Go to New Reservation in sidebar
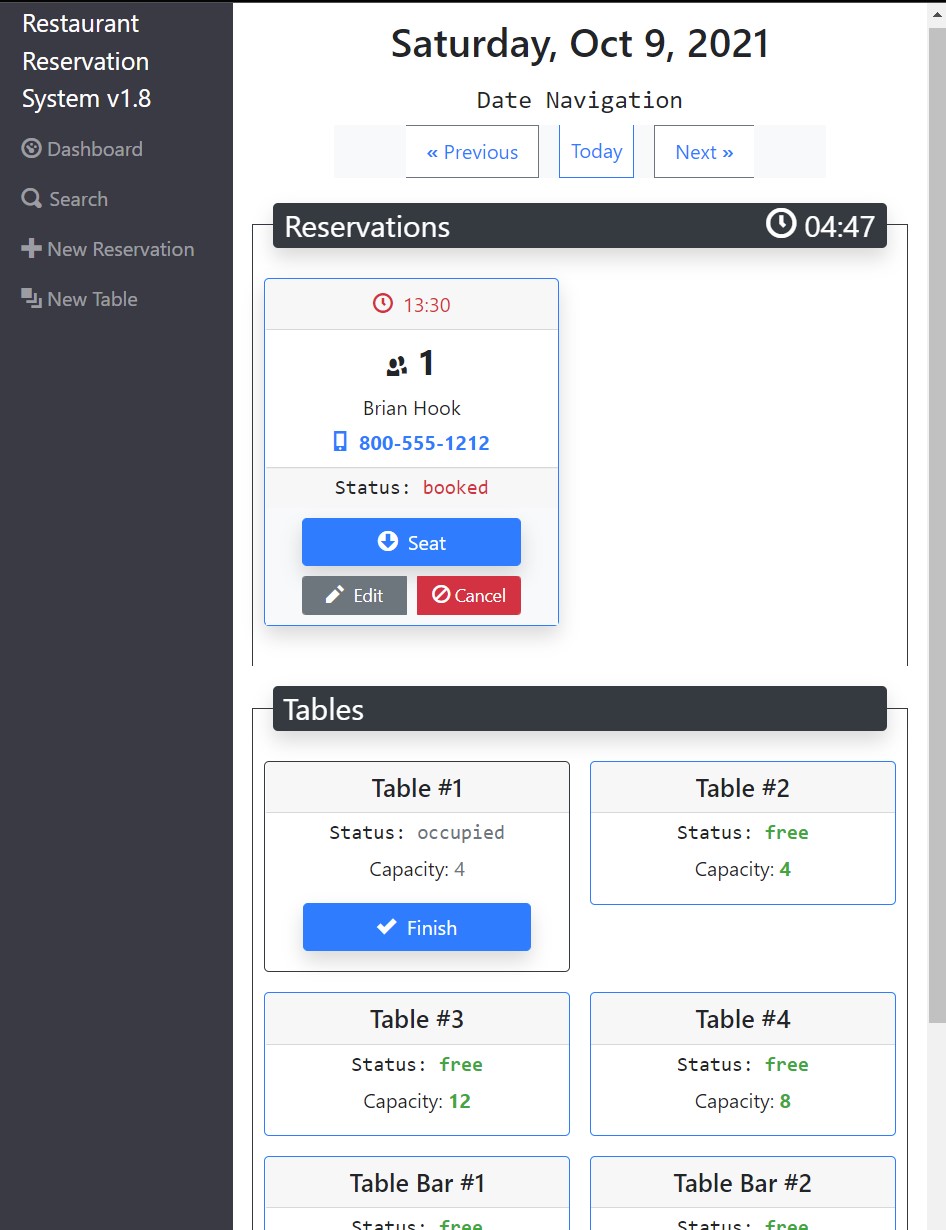This screenshot has height=1230, width=946. pyautogui.click(x=108, y=249)
